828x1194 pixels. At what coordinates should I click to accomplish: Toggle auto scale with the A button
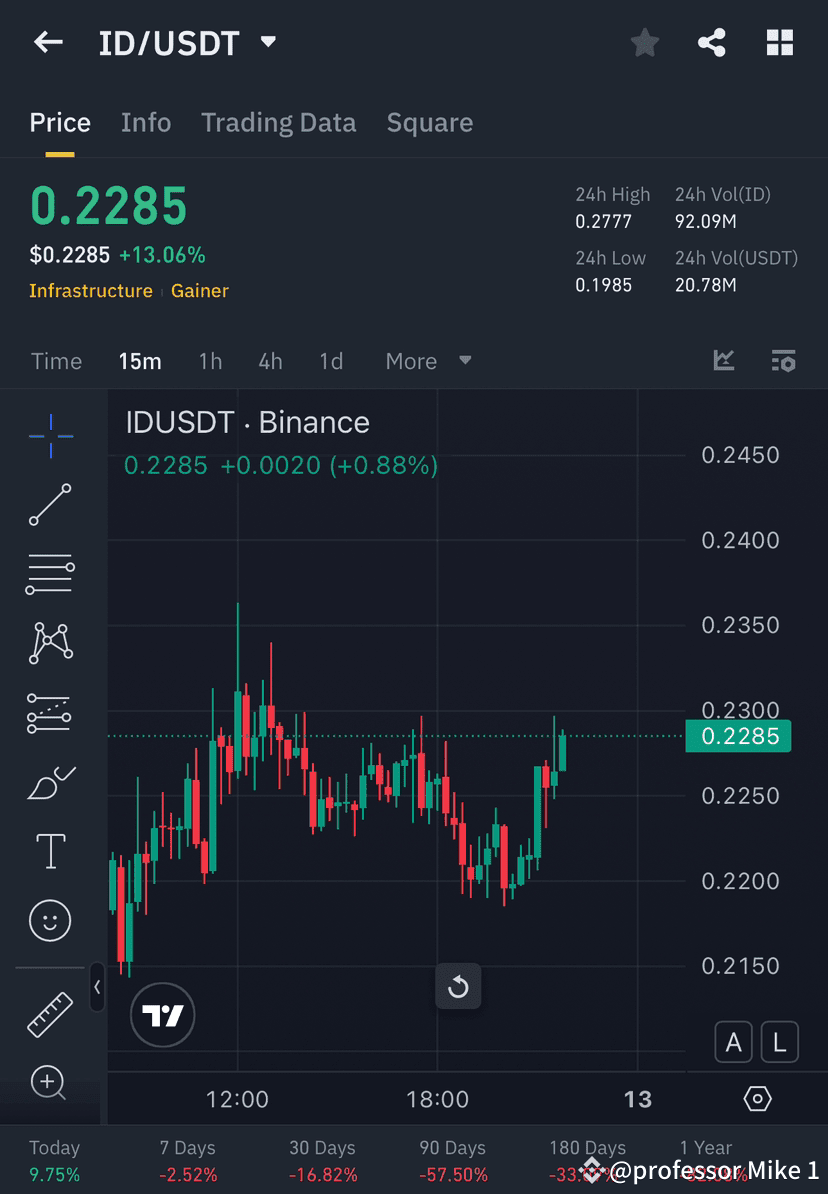[x=733, y=1042]
